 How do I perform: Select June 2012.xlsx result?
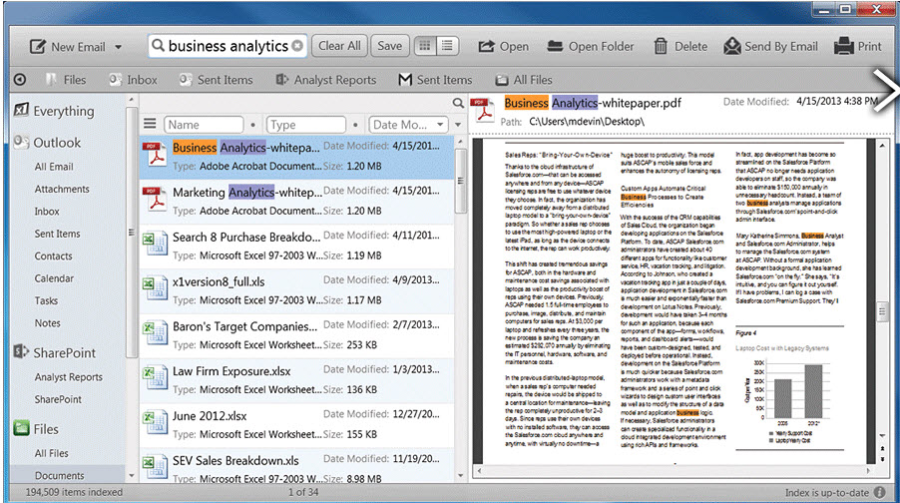point(297,425)
